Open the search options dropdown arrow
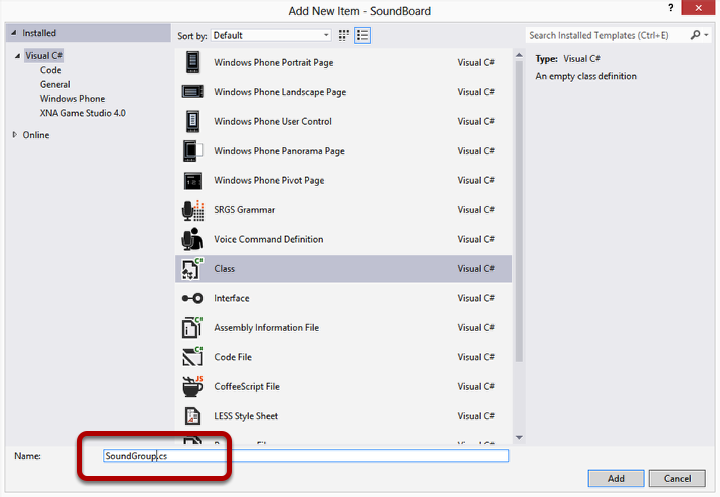 click(x=706, y=35)
